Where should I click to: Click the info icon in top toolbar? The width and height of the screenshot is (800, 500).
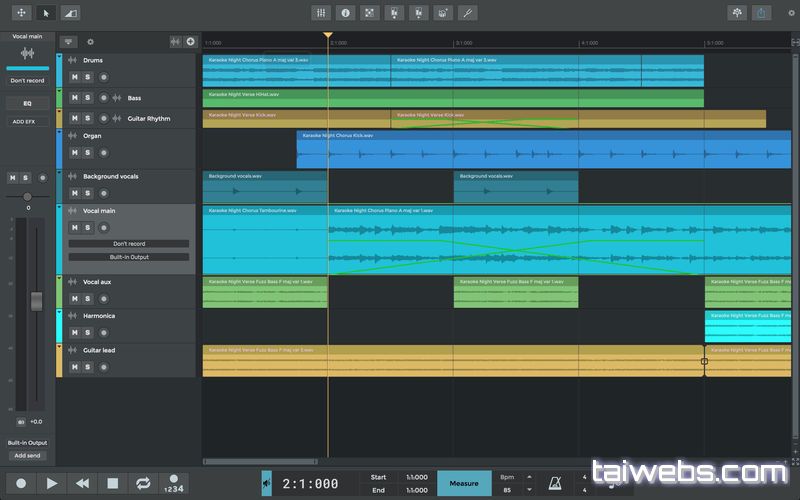(346, 13)
